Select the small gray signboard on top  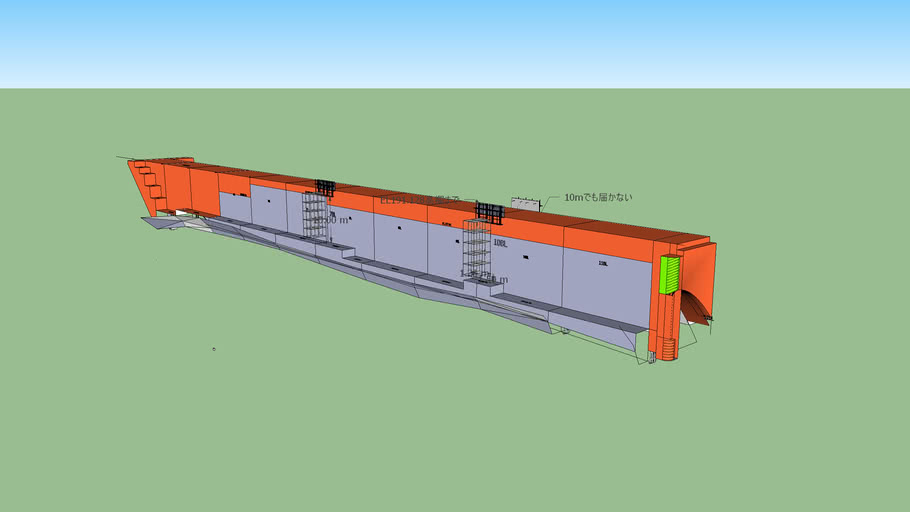526,204
